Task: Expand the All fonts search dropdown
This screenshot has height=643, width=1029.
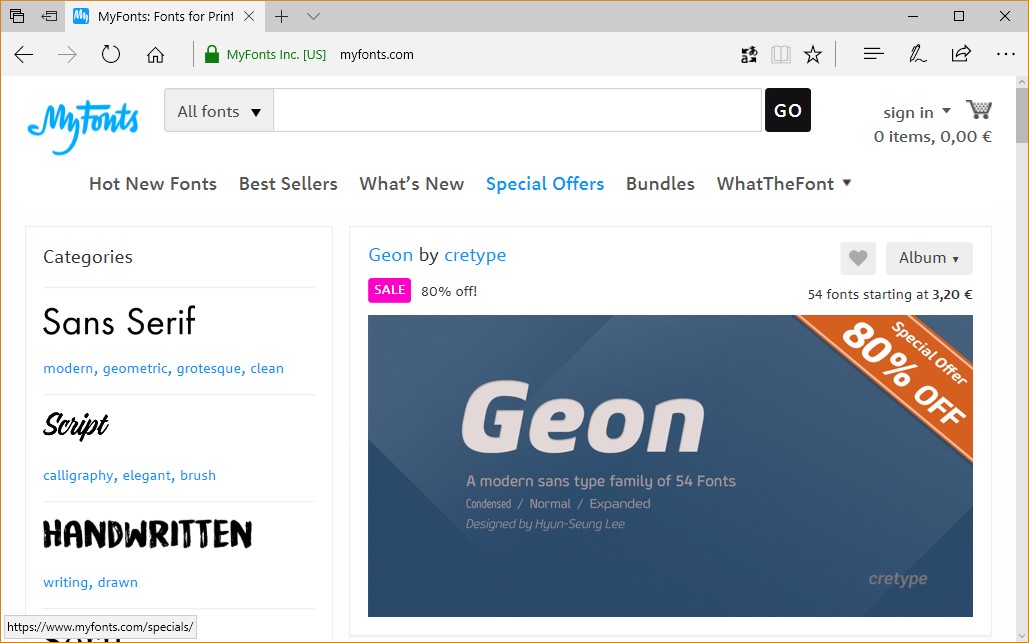Action: coord(219,111)
